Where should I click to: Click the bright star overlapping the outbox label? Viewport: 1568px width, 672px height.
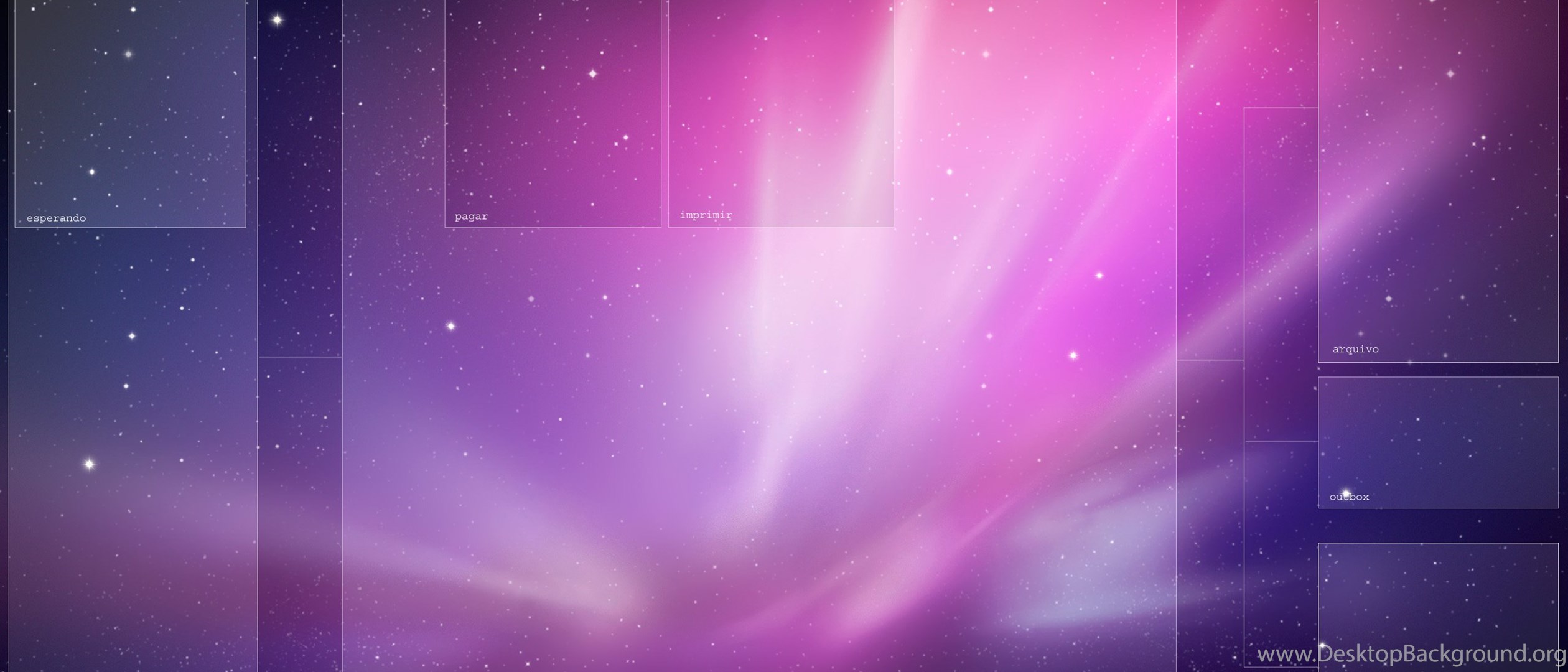(1345, 493)
